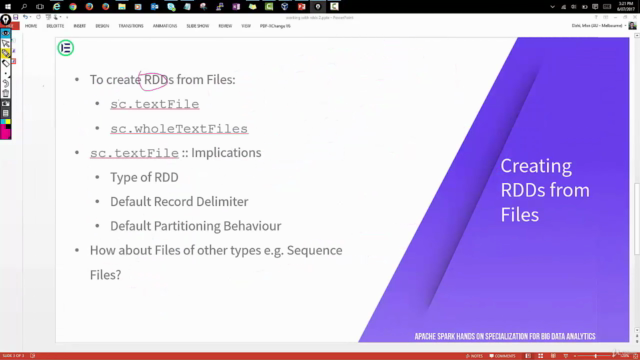
Task: Open File Explorer from taskbar
Action: [x=122, y=7]
